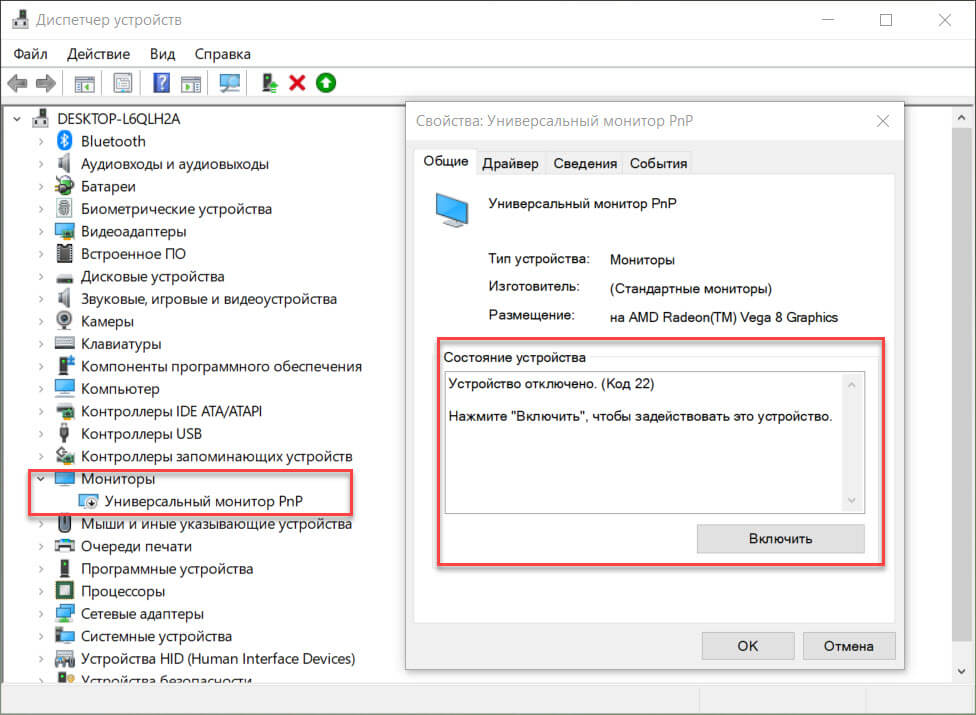The height and width of the screenshot is (715, 976).
Task: Click the Show/Hide console tree icon
Action: [84, 82]
